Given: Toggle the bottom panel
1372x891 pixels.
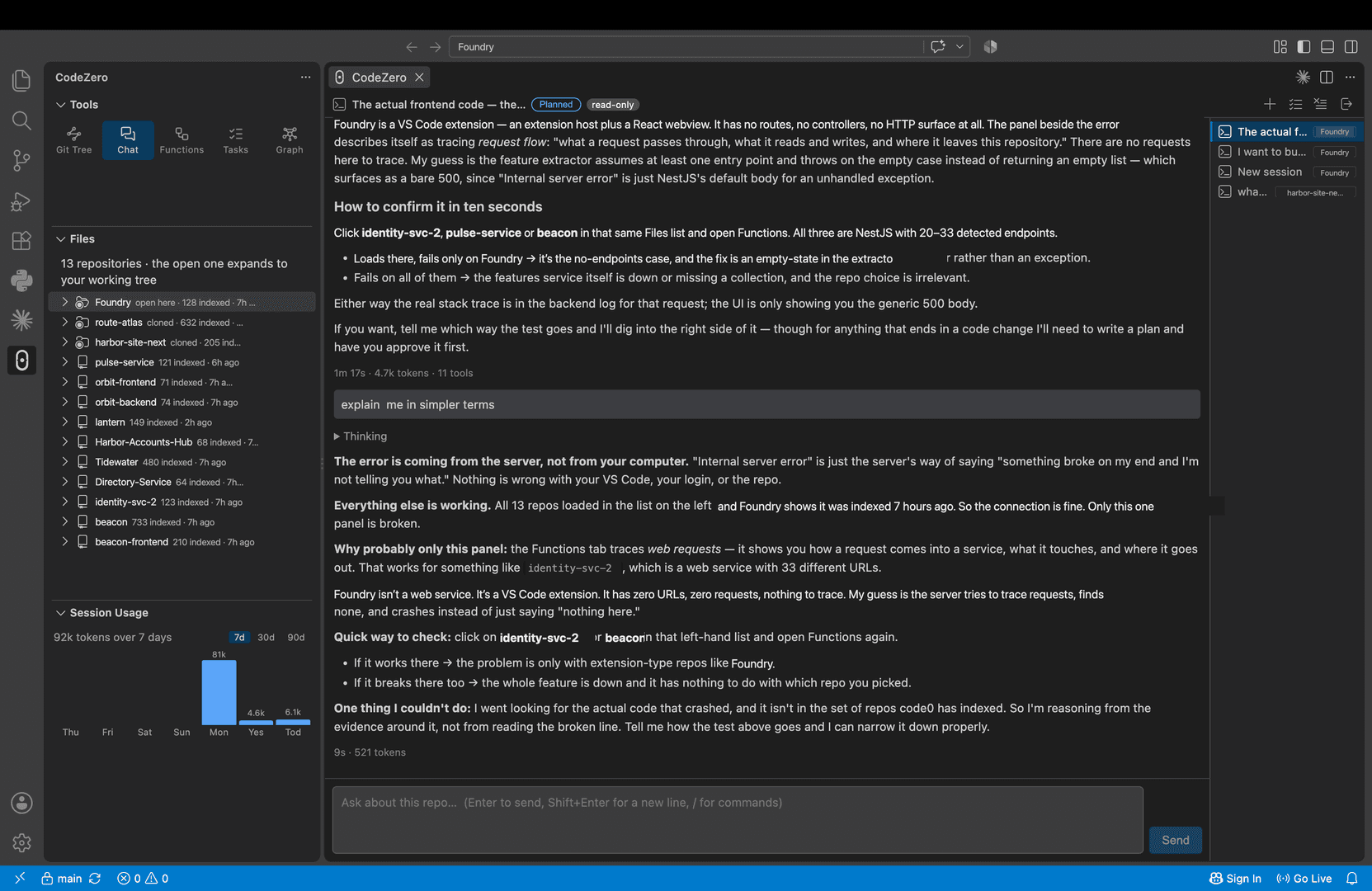Looking at the screenshot, I should click(1327, 47).
